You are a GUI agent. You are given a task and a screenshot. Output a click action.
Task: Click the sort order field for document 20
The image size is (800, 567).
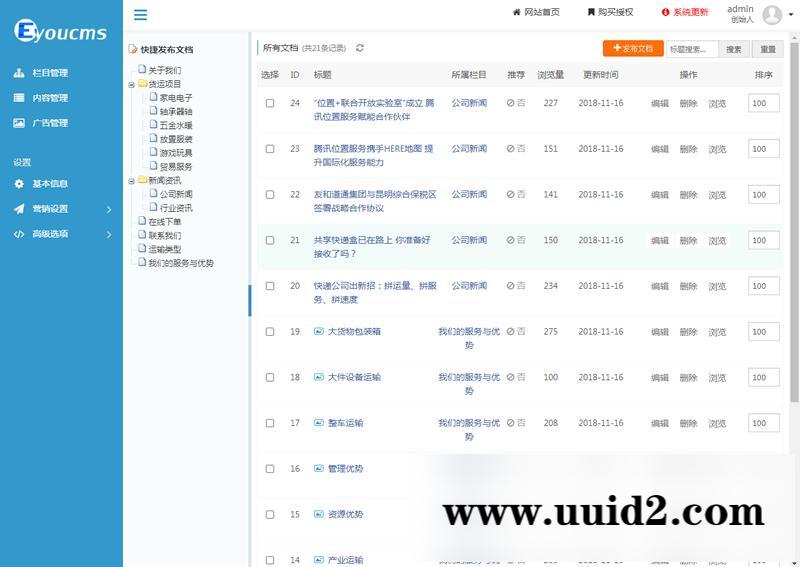point(764,286)
